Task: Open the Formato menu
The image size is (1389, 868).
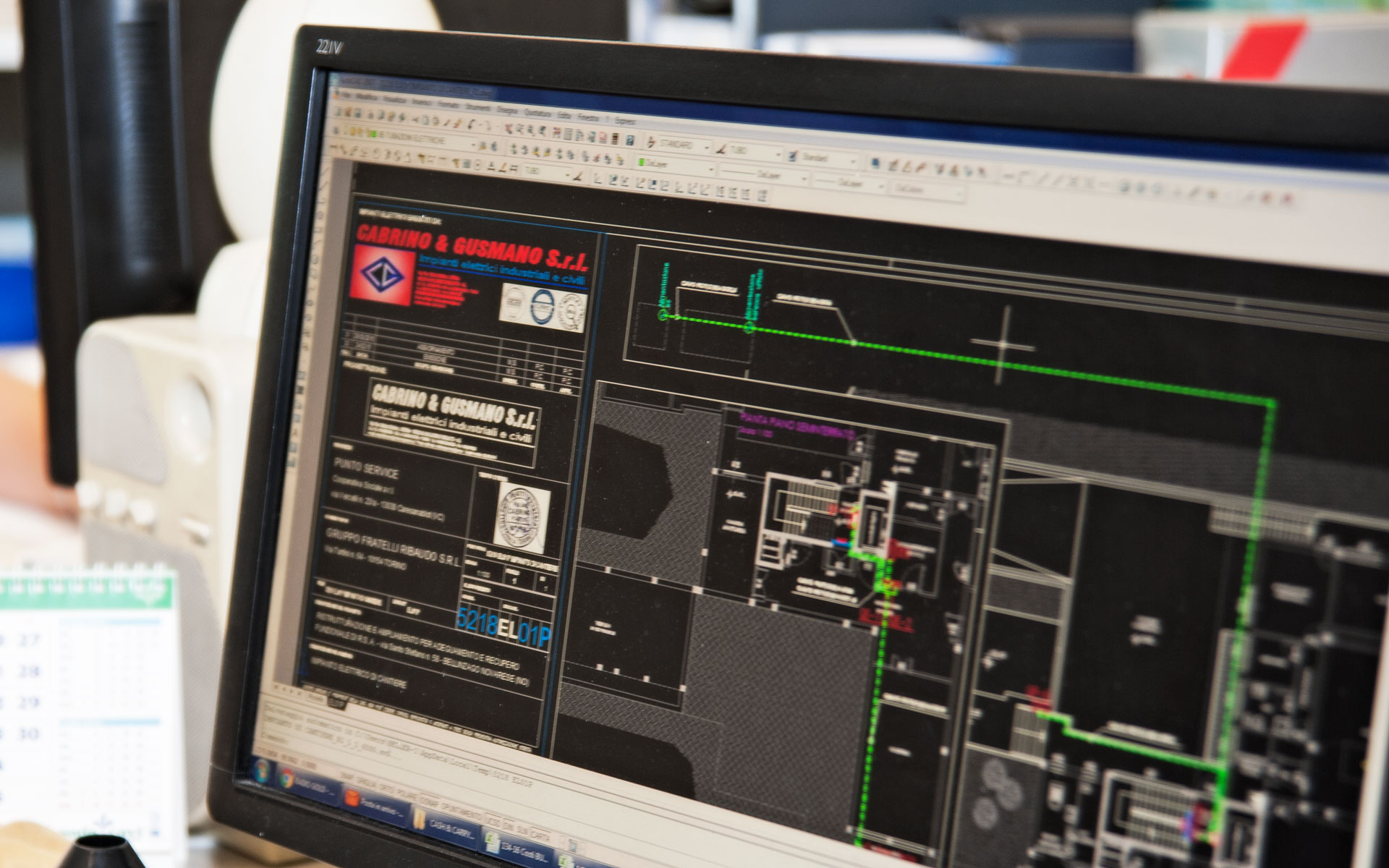Action: click(x=448, y=104)
